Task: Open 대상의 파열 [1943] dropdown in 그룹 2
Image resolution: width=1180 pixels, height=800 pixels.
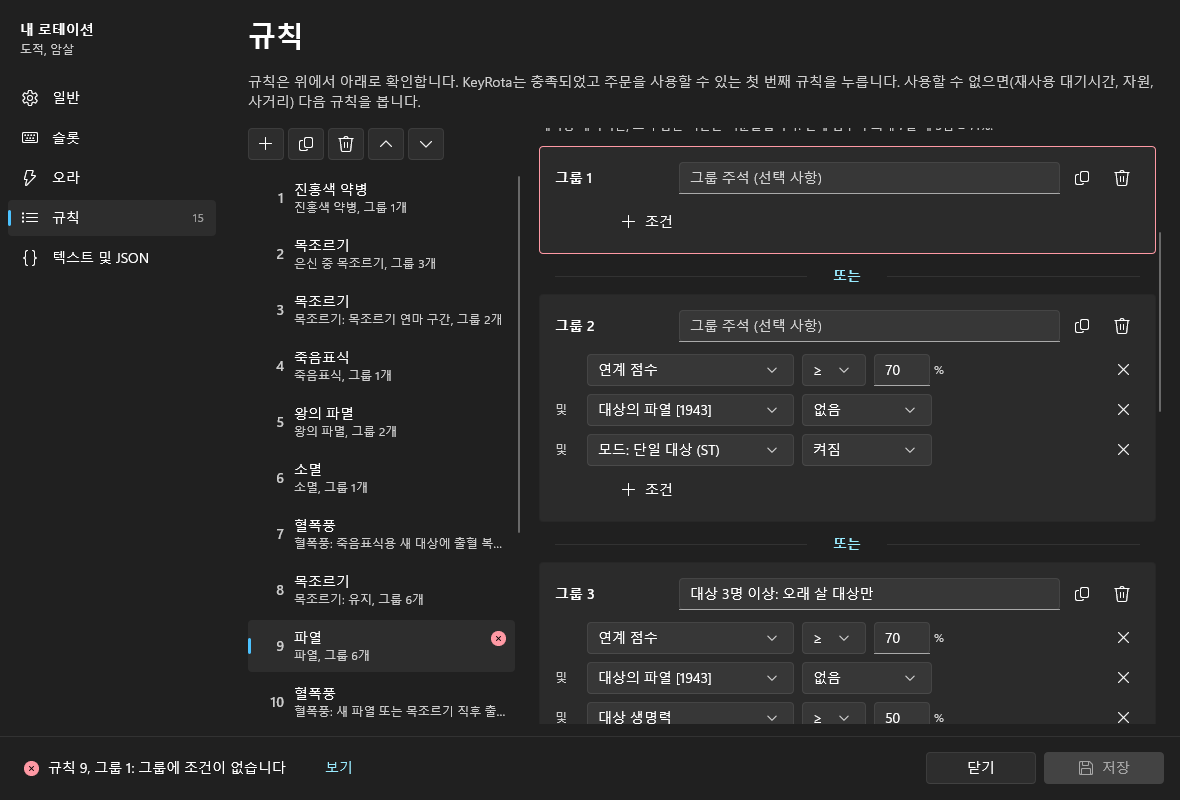Action: pyautogui.click(x=690, y=409)
